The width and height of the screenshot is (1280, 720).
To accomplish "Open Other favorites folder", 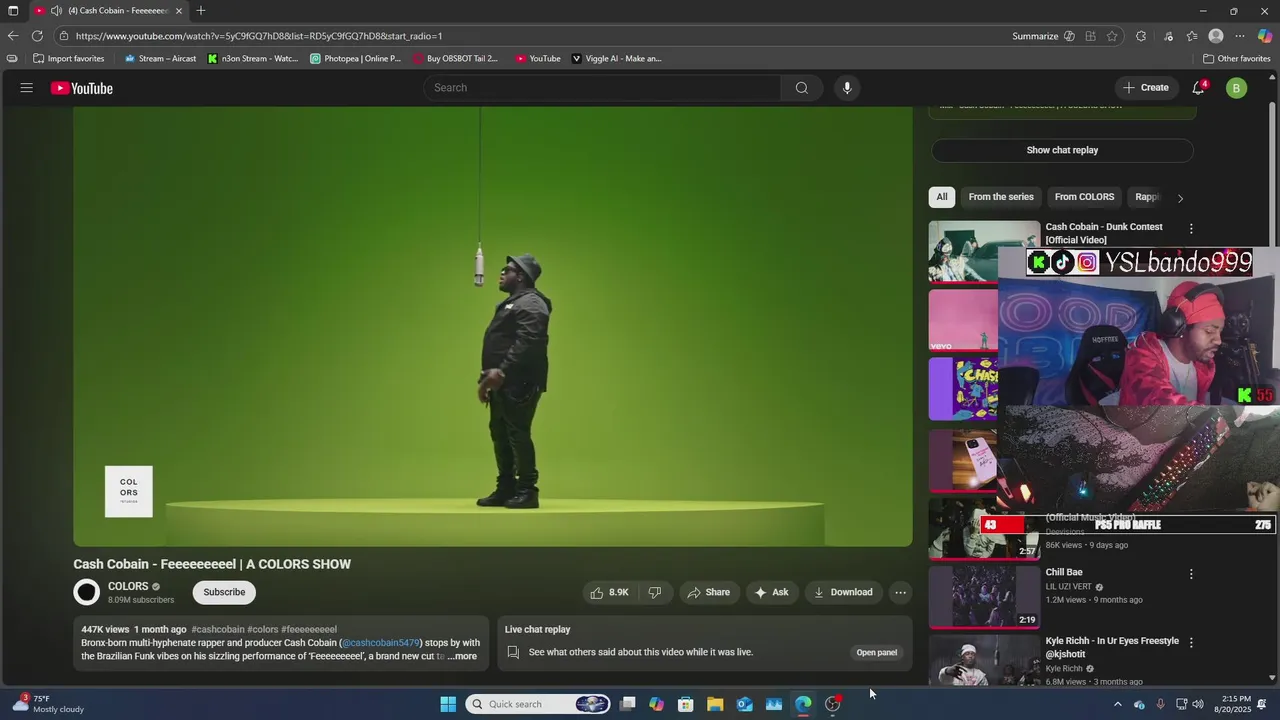I will (1236, 58).
